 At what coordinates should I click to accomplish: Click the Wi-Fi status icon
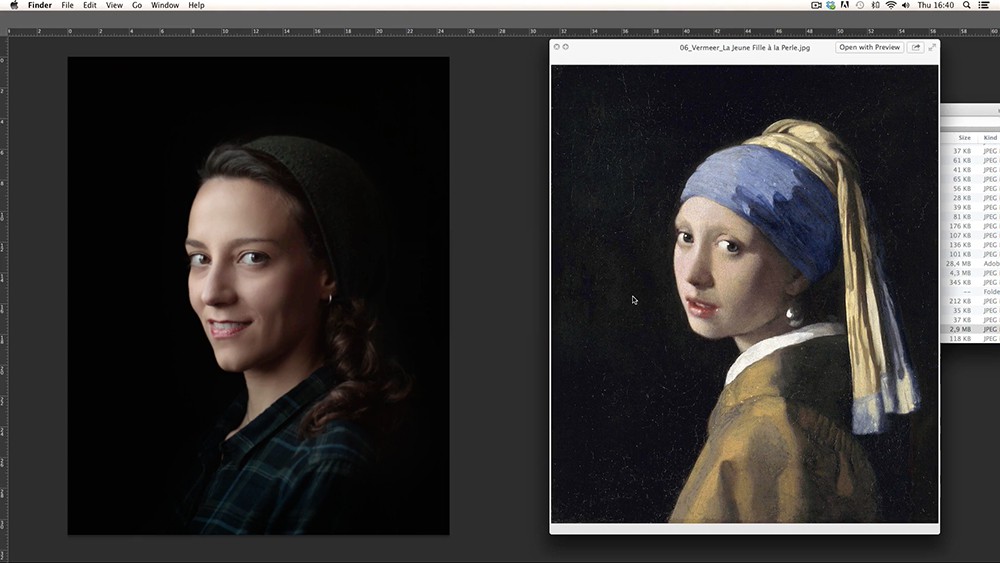pos(891,5)
